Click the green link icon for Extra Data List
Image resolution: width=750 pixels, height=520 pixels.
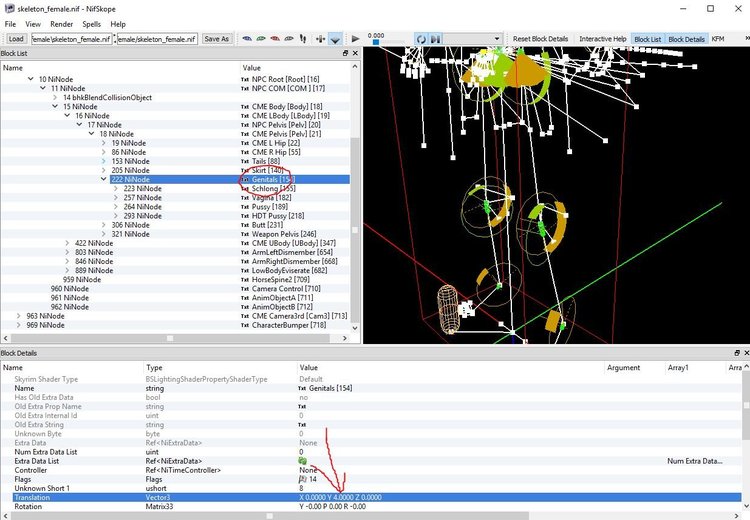pos(302,461)
